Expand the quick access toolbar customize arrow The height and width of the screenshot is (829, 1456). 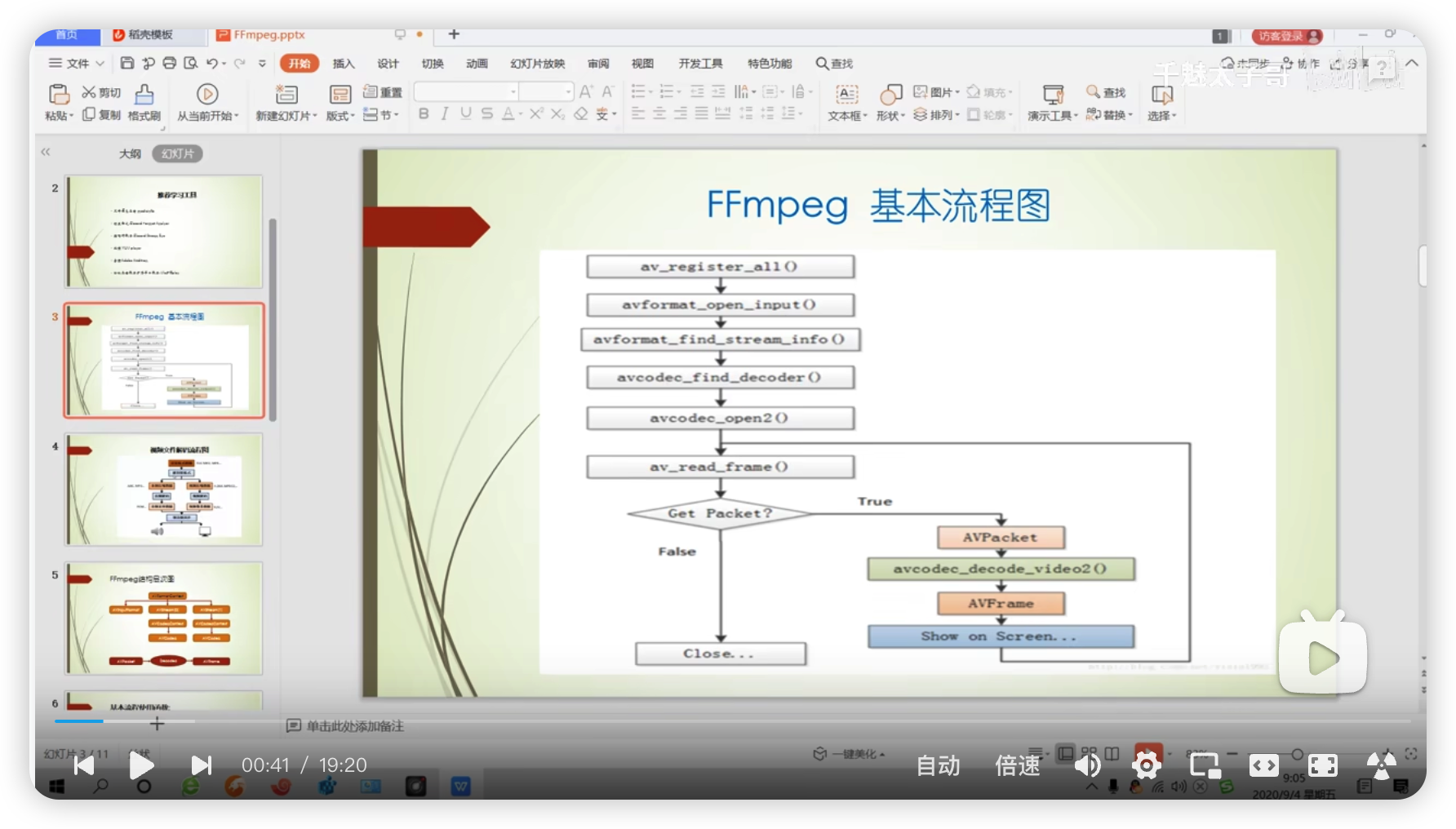tap(262, 63)
